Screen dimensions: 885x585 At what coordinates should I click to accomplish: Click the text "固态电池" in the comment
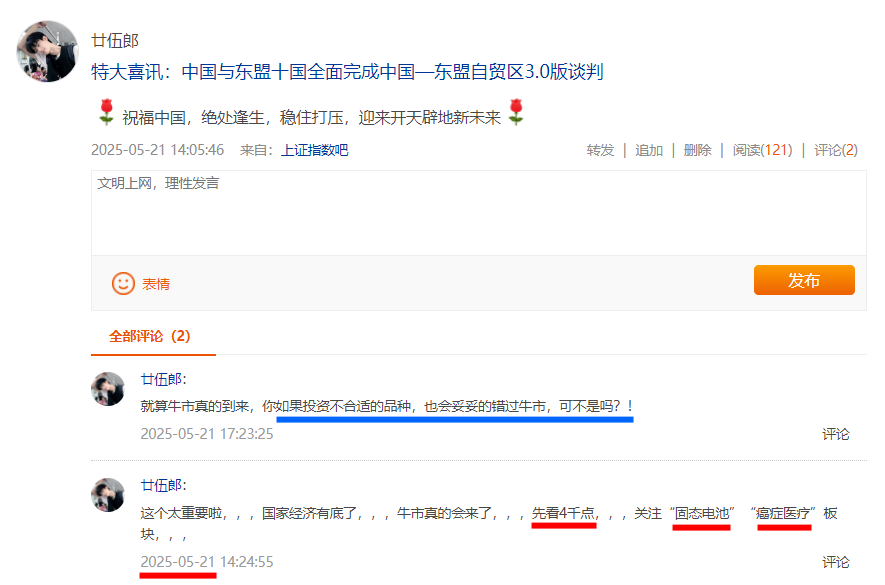click(x=702, y=513)
